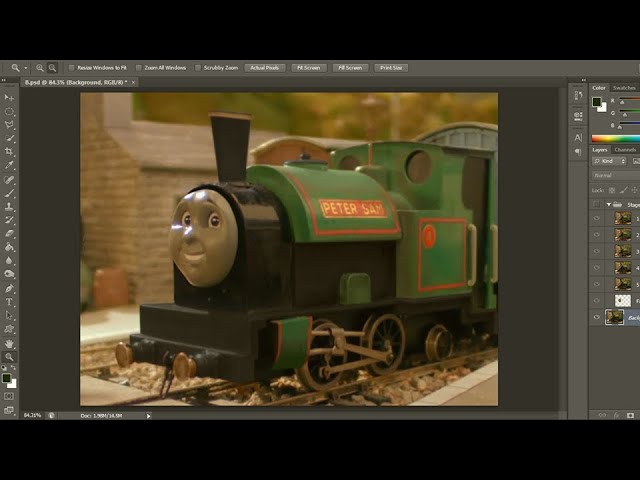
Task: Click the lock transparent pixels icon
Action: point(612,190)
